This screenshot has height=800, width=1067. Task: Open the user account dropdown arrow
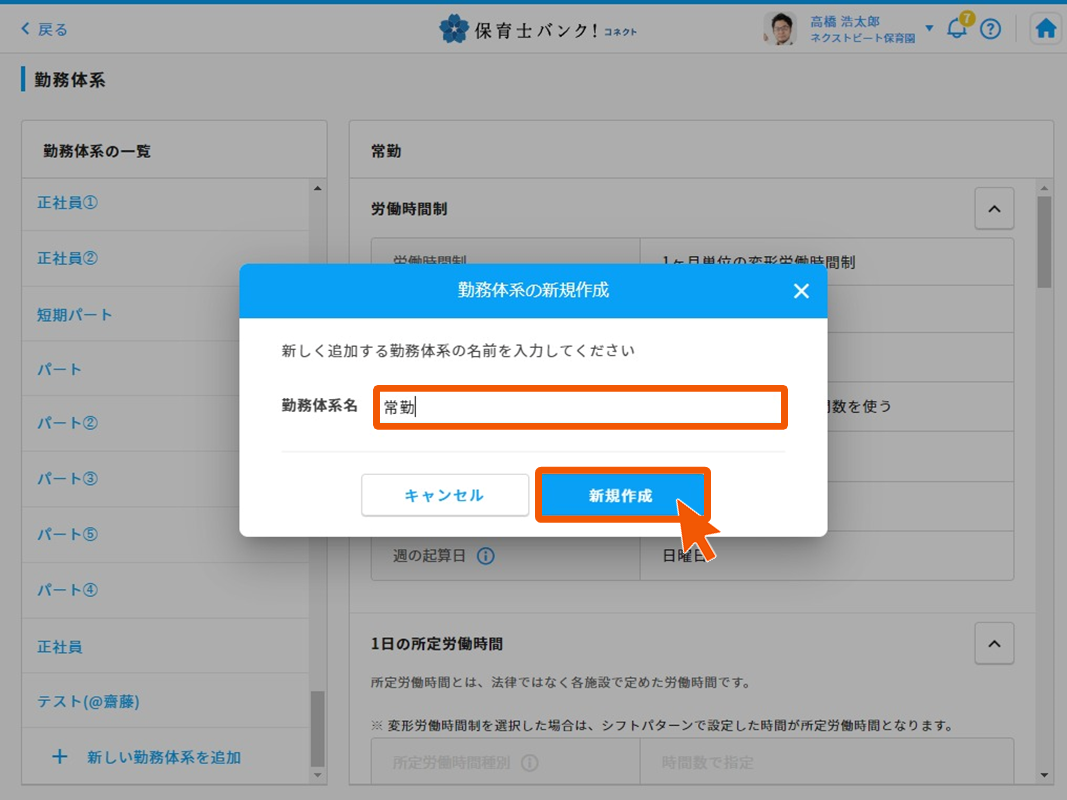tap(929, 28)
